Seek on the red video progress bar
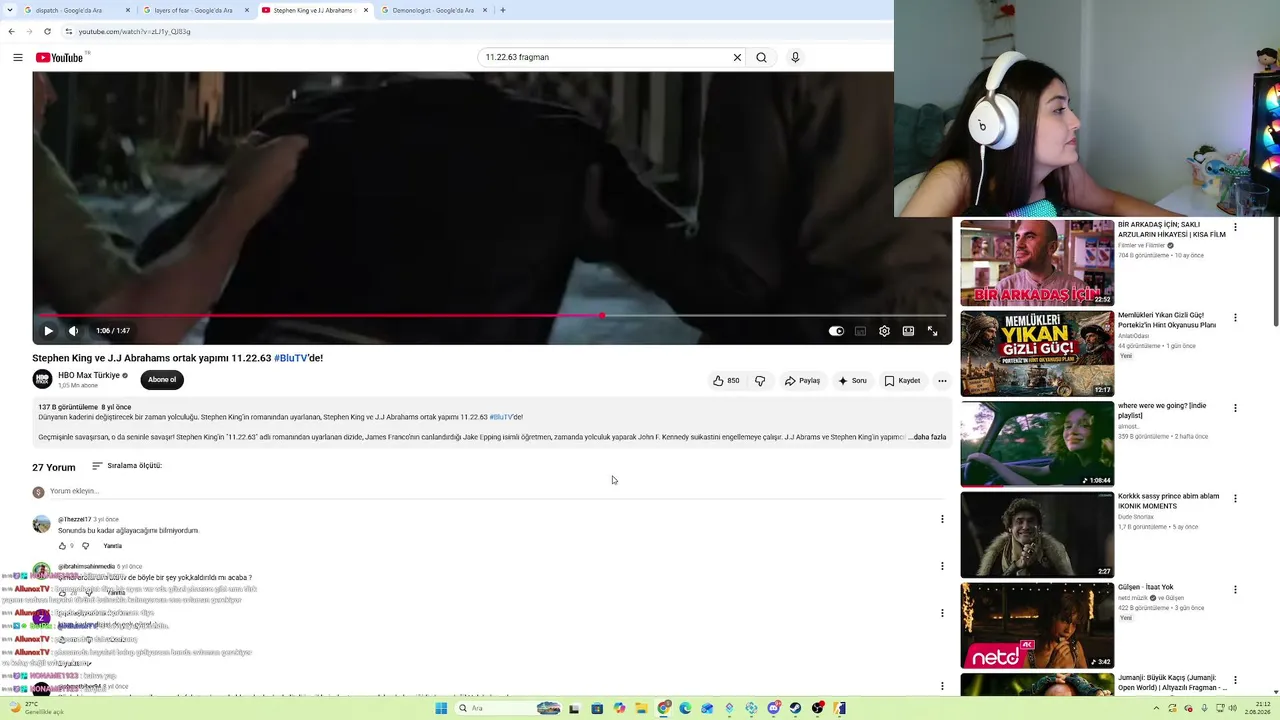The width and height of the screenshot is (1280, 720). tap(492, 315)
